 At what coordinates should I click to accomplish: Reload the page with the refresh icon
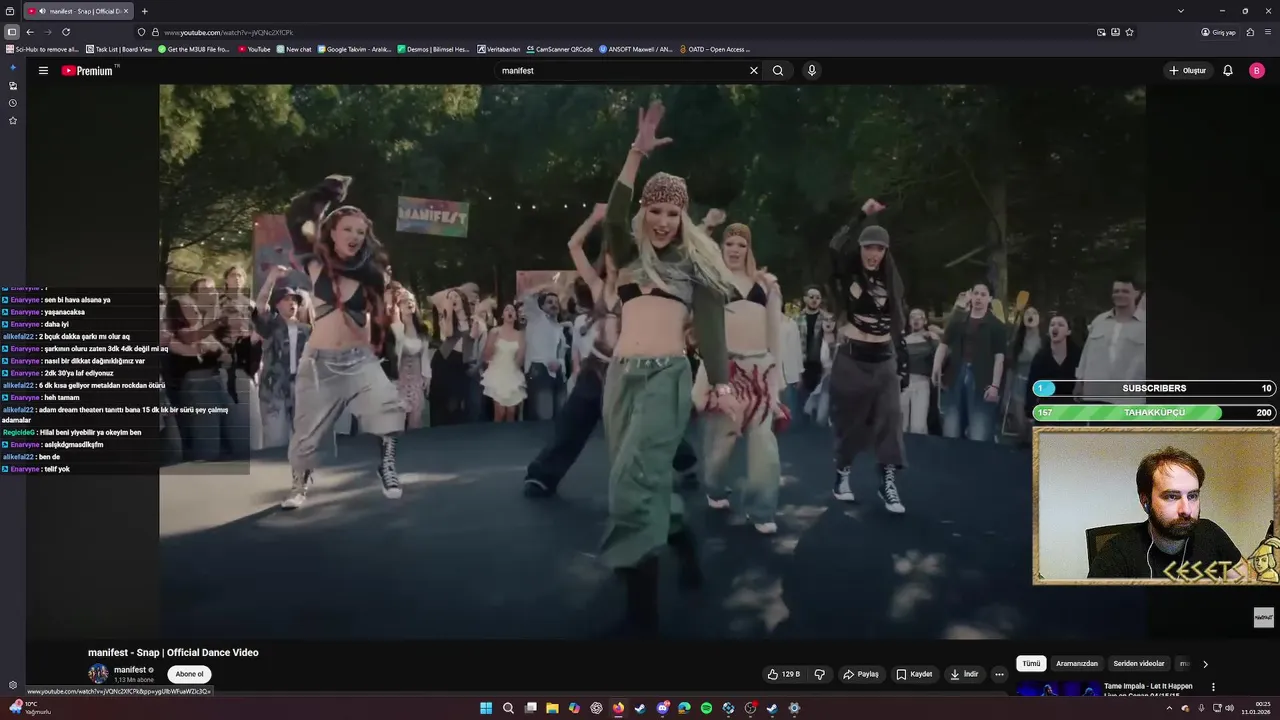tap(66, 32)
